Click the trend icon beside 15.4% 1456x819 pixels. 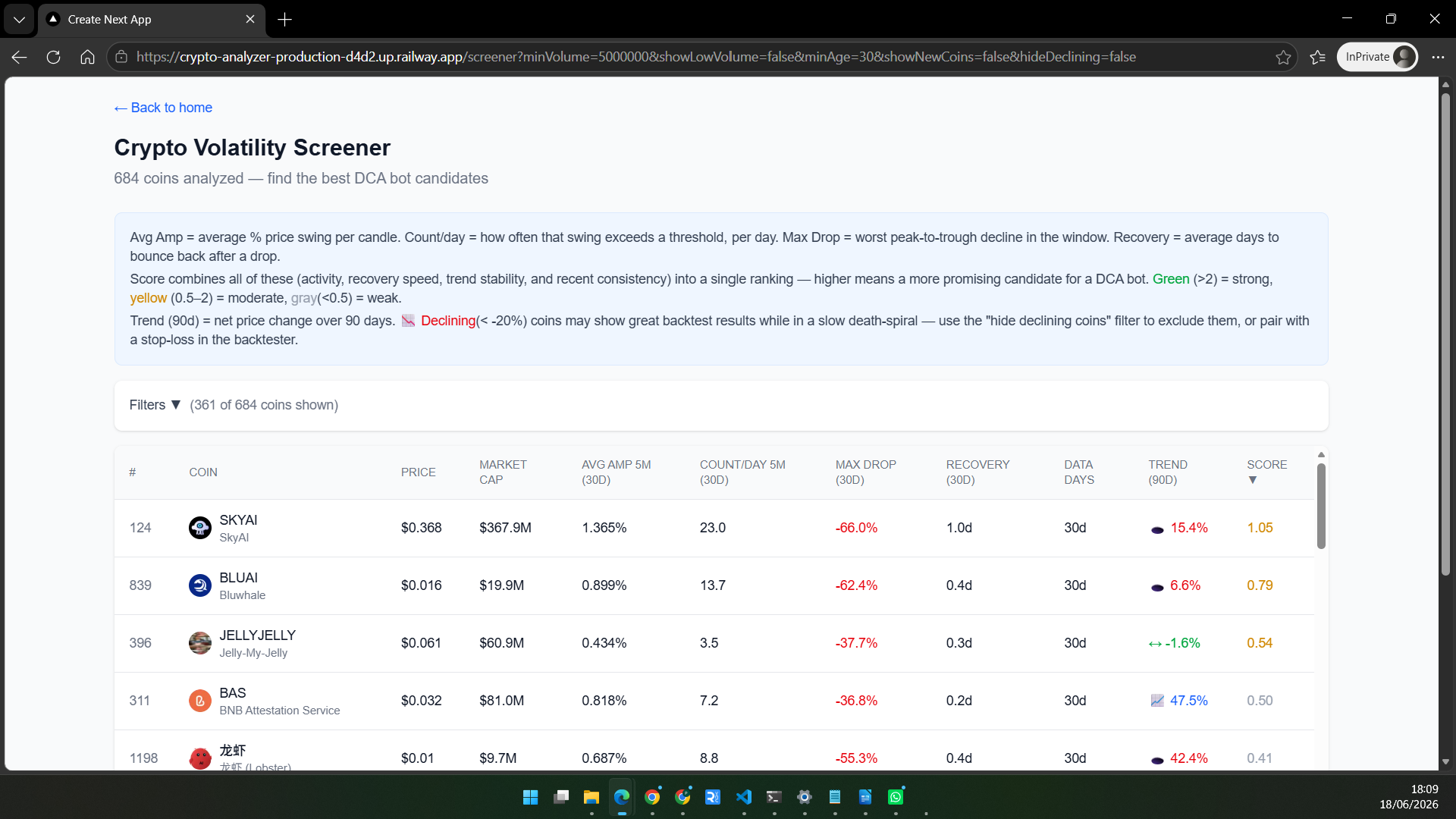1157,529
